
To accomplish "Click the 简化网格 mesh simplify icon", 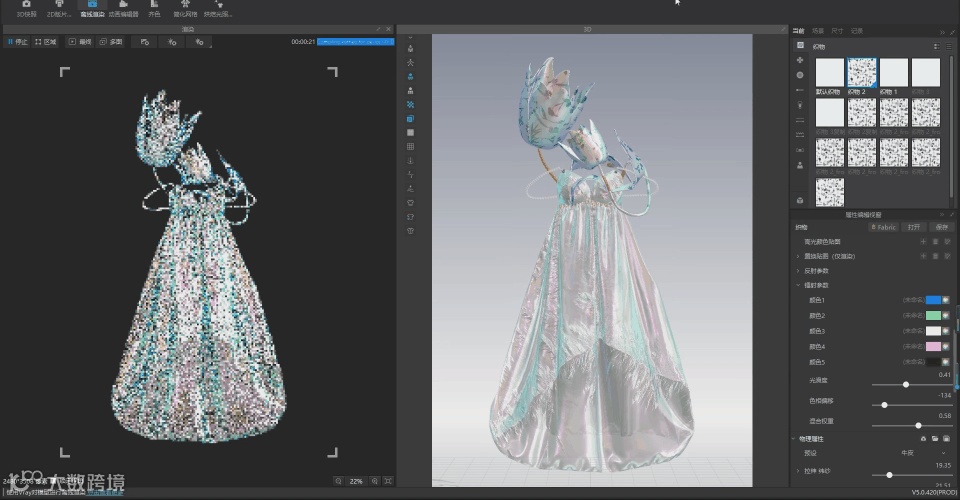I will (185, 8).
